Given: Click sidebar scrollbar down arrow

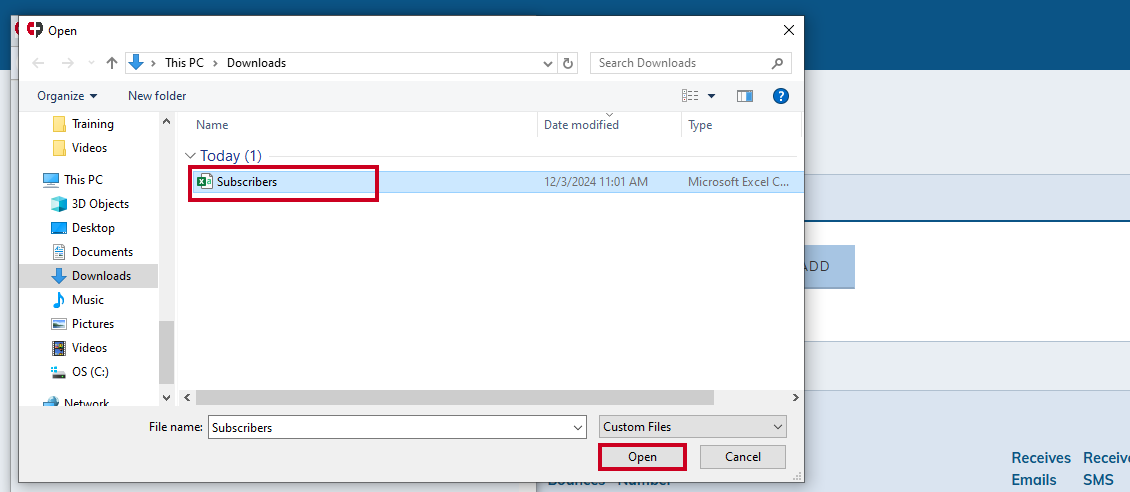Looking at the screenshot, I should click(167, 398).
